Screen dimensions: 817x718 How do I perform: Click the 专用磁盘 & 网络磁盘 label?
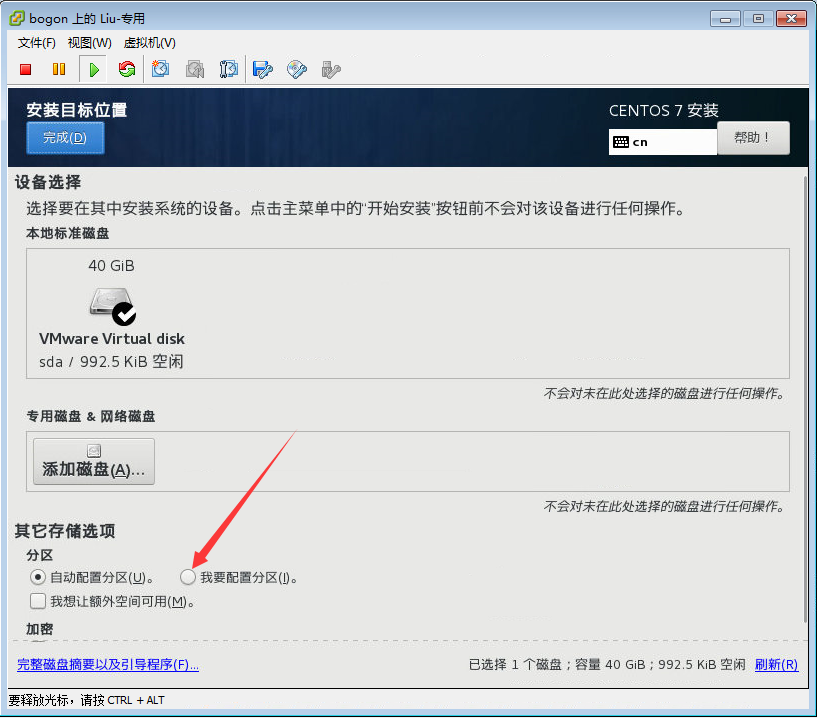(x=91, y=416)
